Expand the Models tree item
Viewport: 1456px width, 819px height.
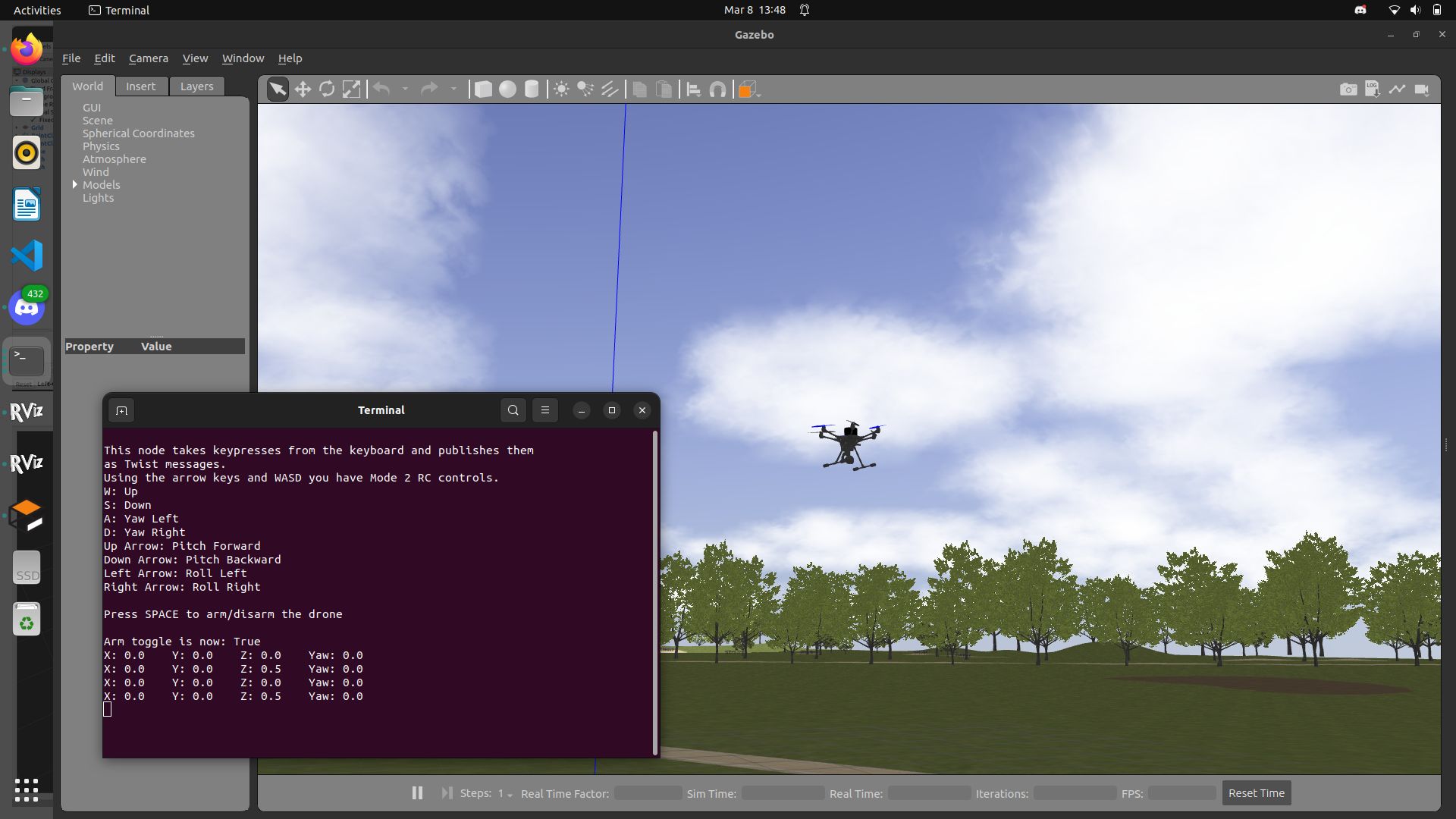click(x=75, y=184)
